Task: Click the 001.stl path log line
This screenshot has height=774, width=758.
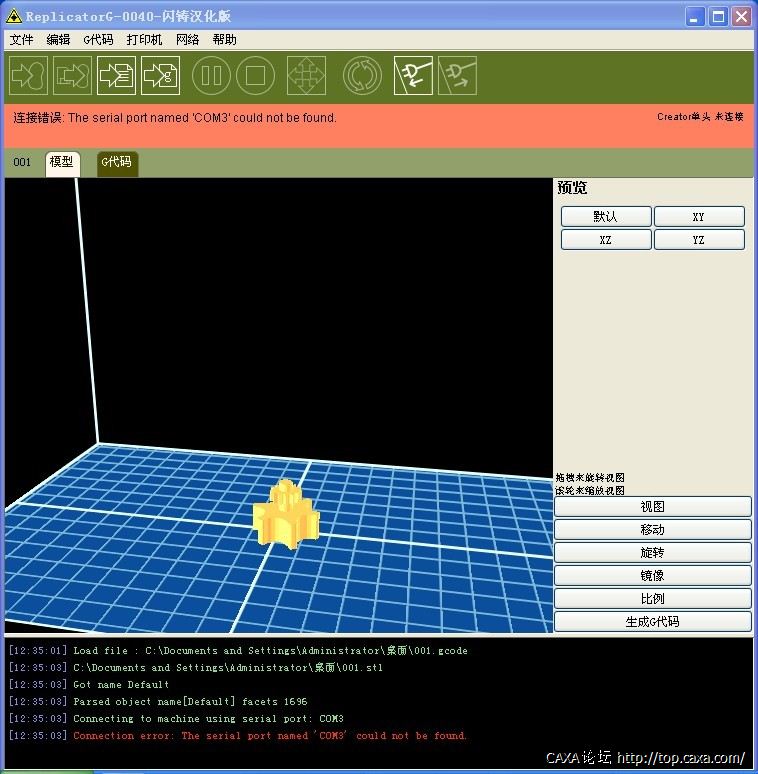Action: (195, 667)
